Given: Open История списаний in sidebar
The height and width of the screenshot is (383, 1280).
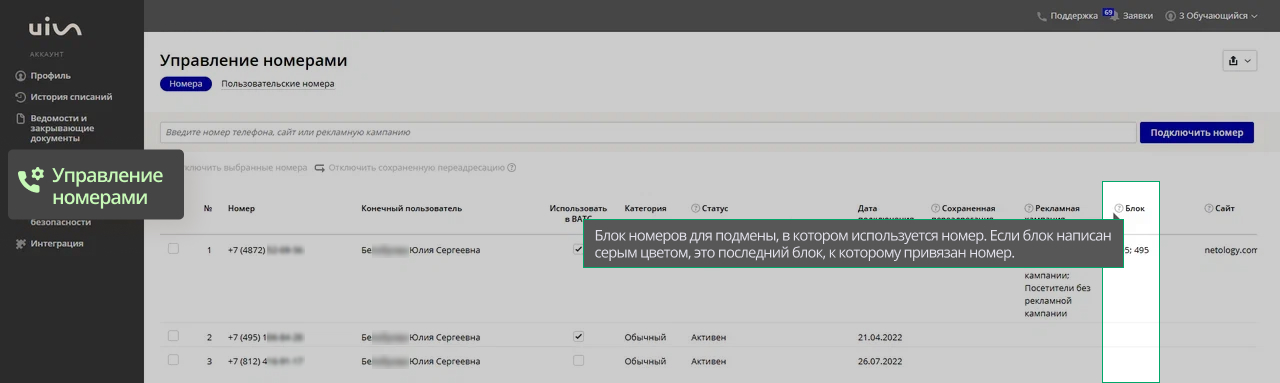Looking at the screenshot, I should [x=71, y=97].
